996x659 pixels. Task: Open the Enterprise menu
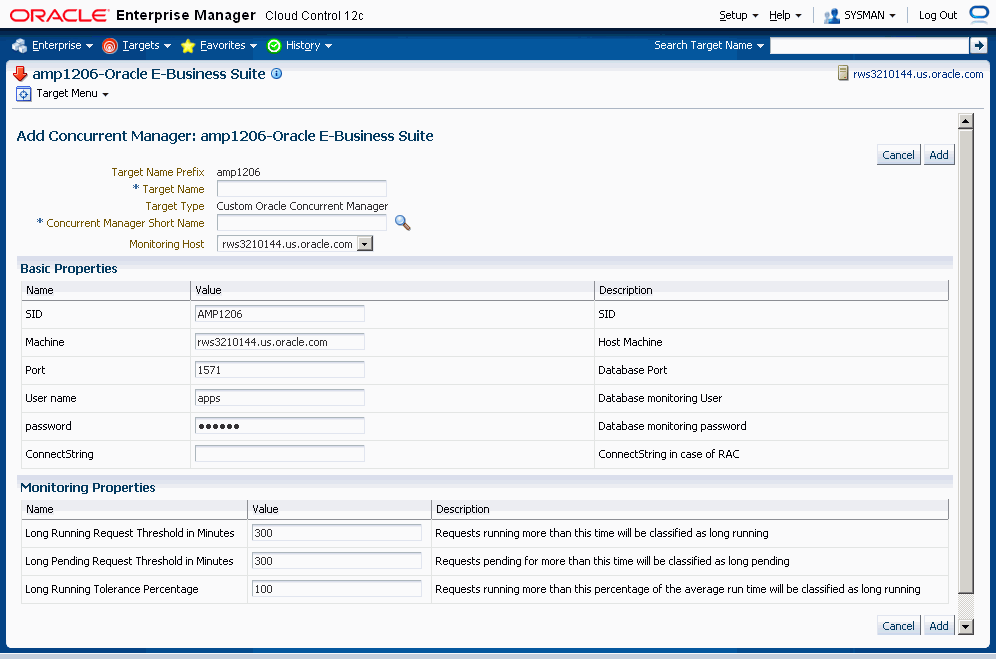point(62,46)
